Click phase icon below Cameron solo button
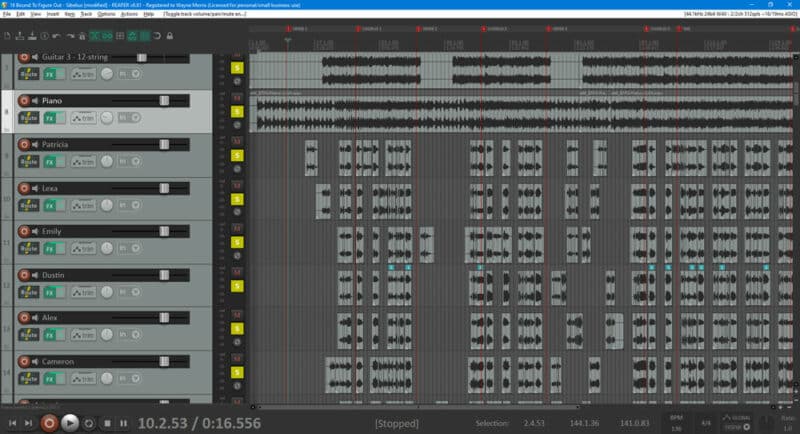Viewport: 800px width, 434px height. pyautogui.click(x=237, y=386)
